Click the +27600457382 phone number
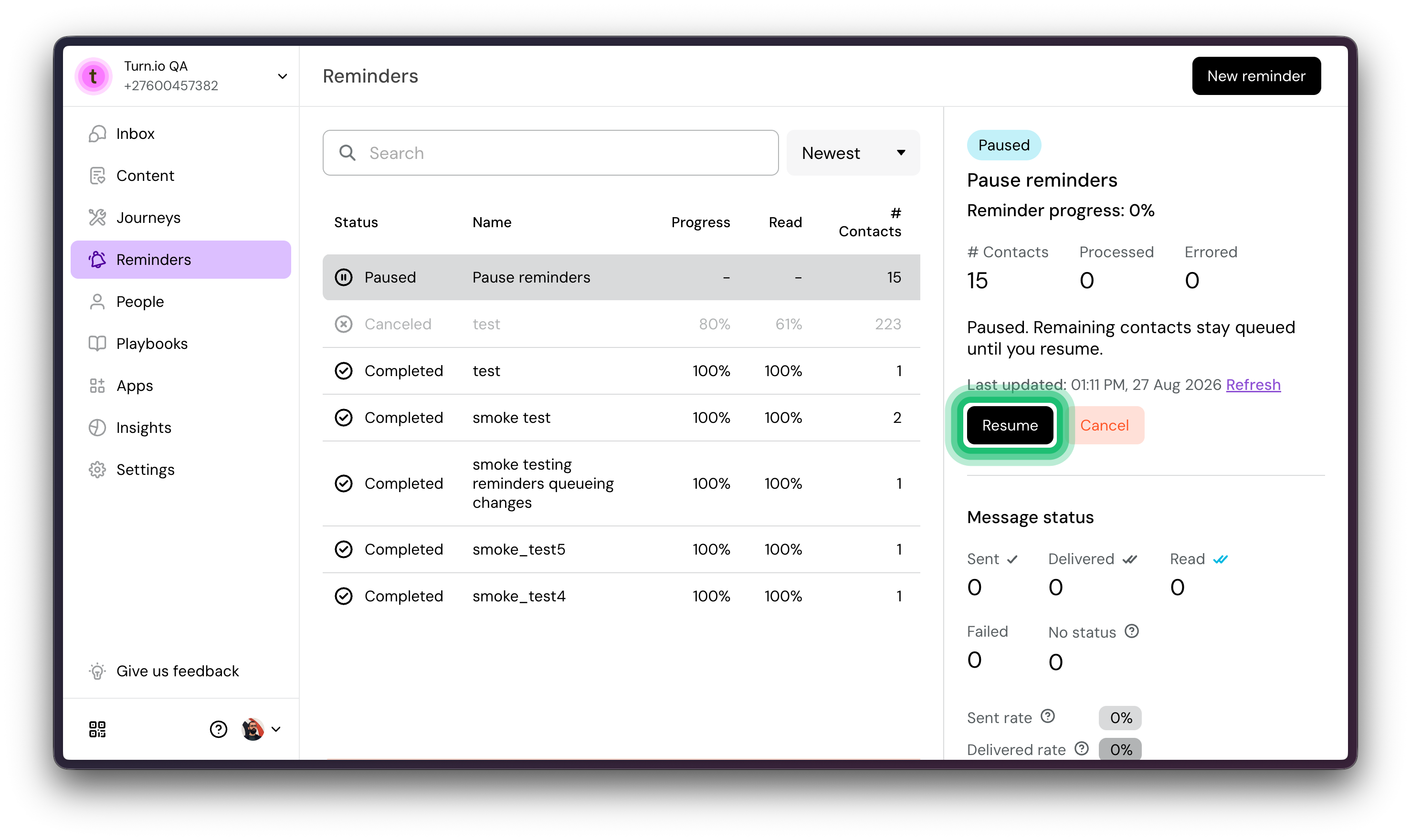 coord(171,85)
